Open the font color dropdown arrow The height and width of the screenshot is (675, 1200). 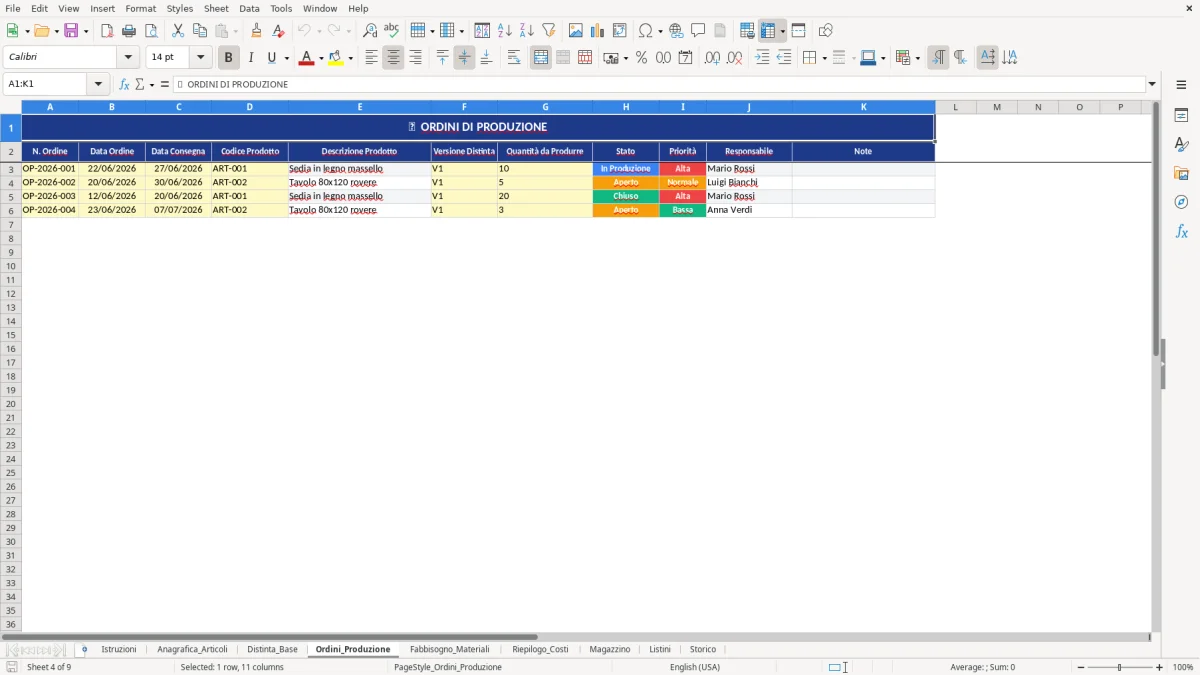point(320,58)
